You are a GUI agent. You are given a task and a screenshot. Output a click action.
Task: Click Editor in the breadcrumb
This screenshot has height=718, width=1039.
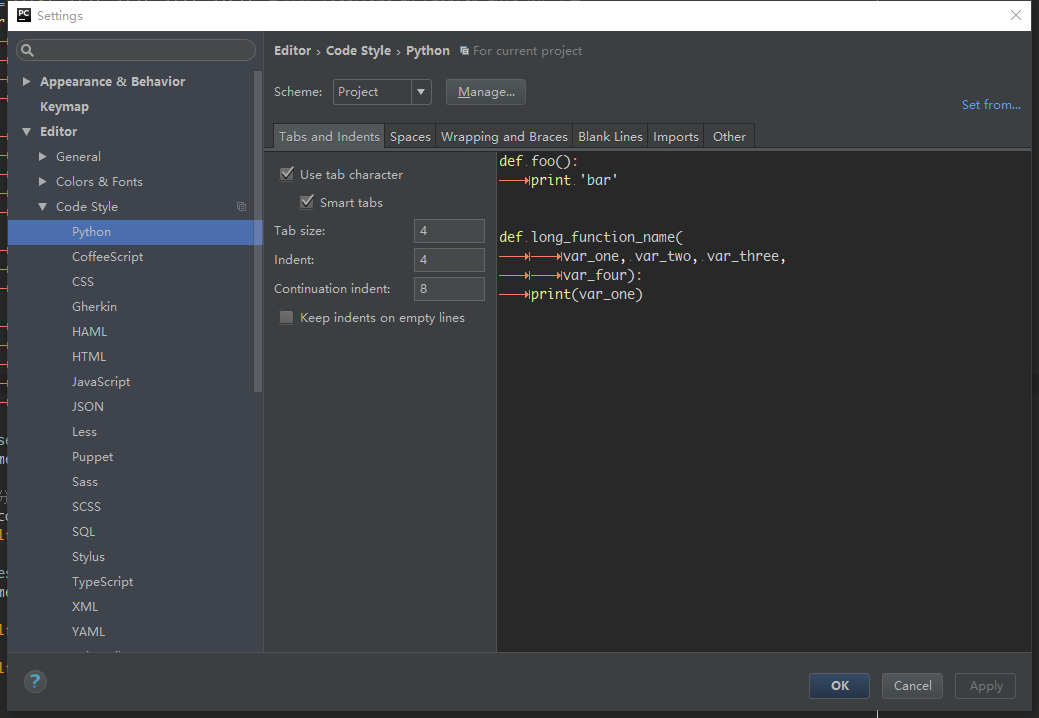pyautogui.click(x=292, y=51)
